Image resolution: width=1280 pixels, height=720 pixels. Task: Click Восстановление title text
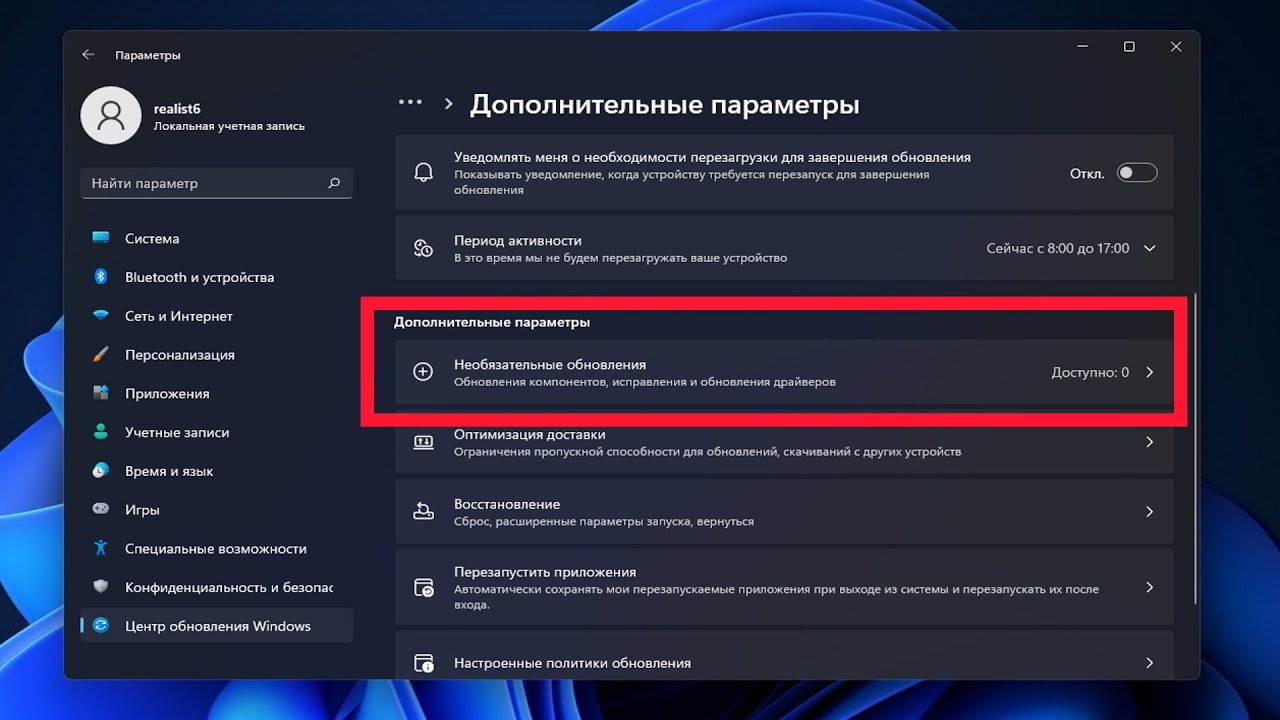coord(507,504)
